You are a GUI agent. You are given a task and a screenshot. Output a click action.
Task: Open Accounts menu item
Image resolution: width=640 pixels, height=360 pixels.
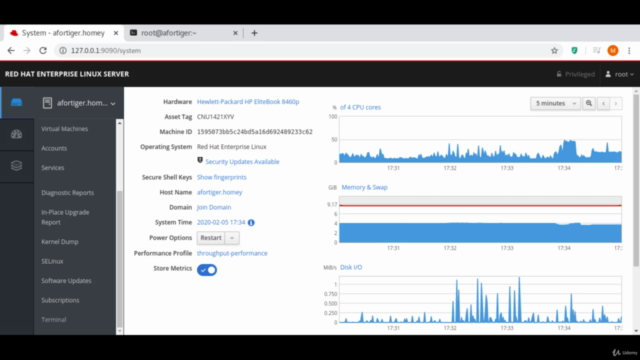pos(54,149)
